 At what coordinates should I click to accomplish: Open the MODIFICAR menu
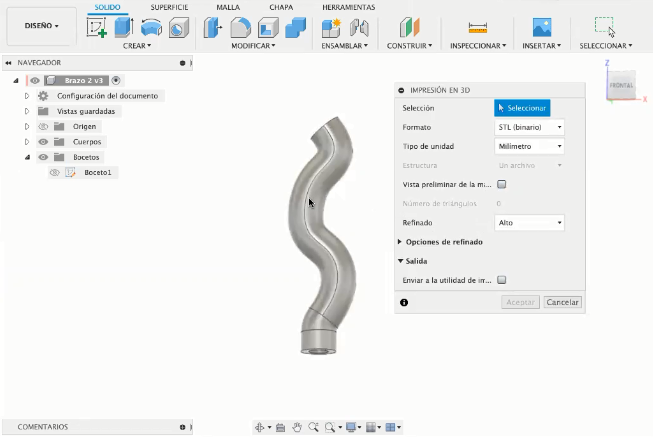pyautogui.click(x=253, y=45)
